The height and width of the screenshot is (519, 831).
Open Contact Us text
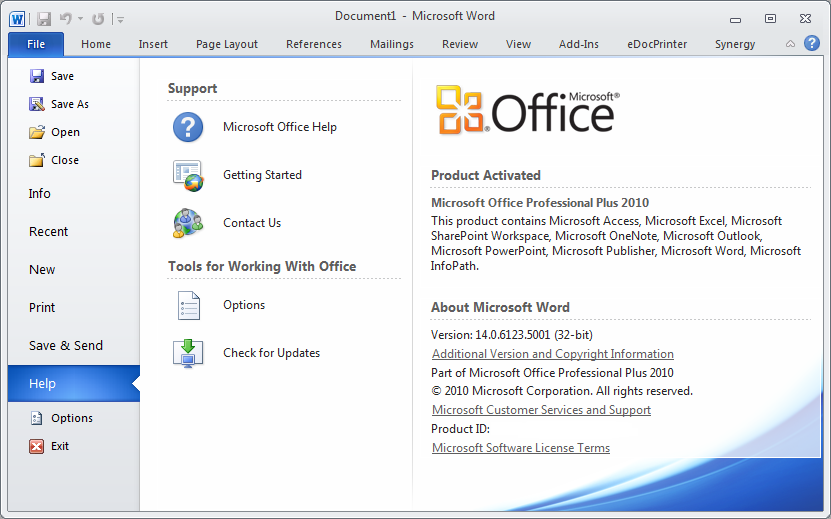tap(252, 223)
